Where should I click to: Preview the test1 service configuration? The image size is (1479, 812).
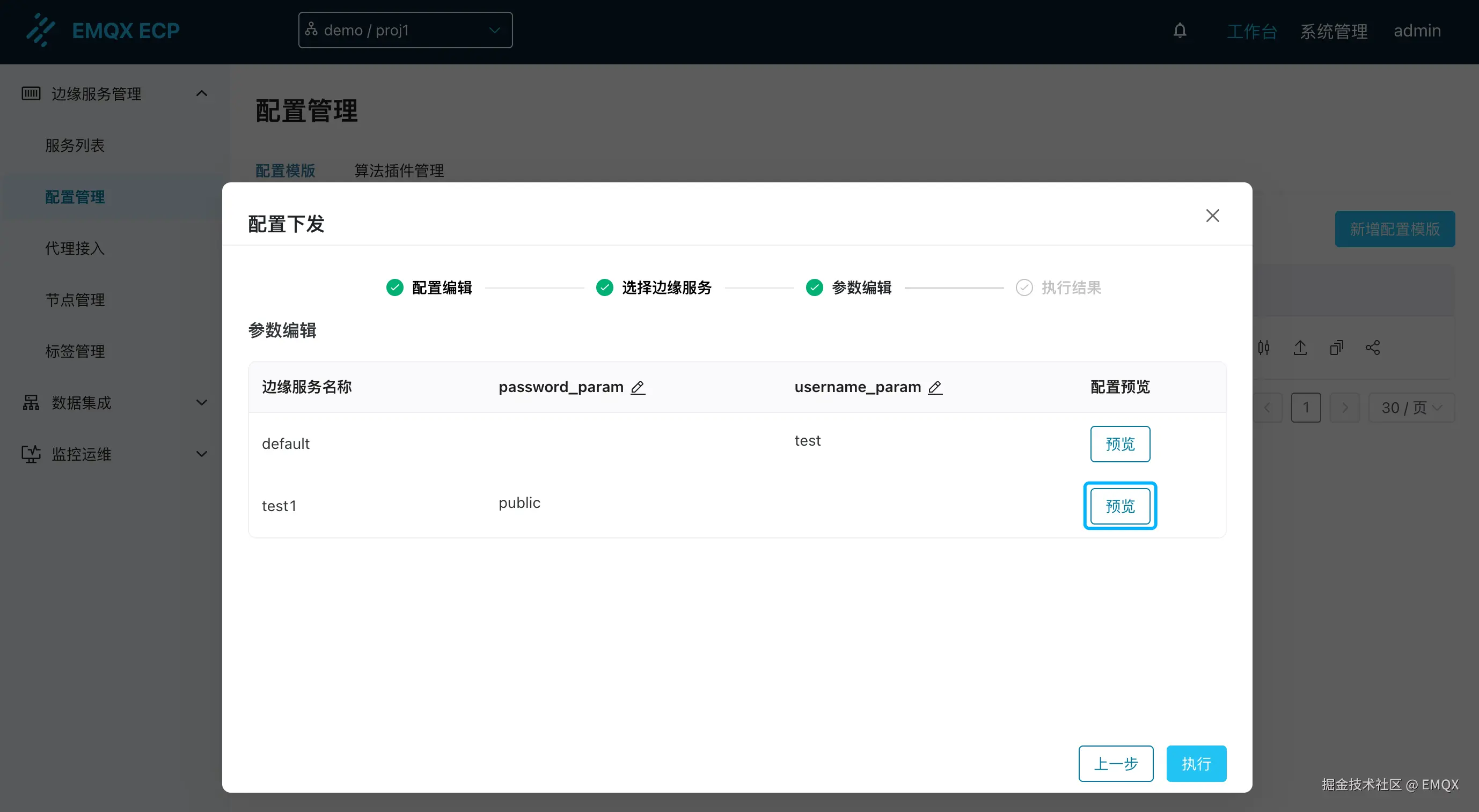tap(1120, 506)
